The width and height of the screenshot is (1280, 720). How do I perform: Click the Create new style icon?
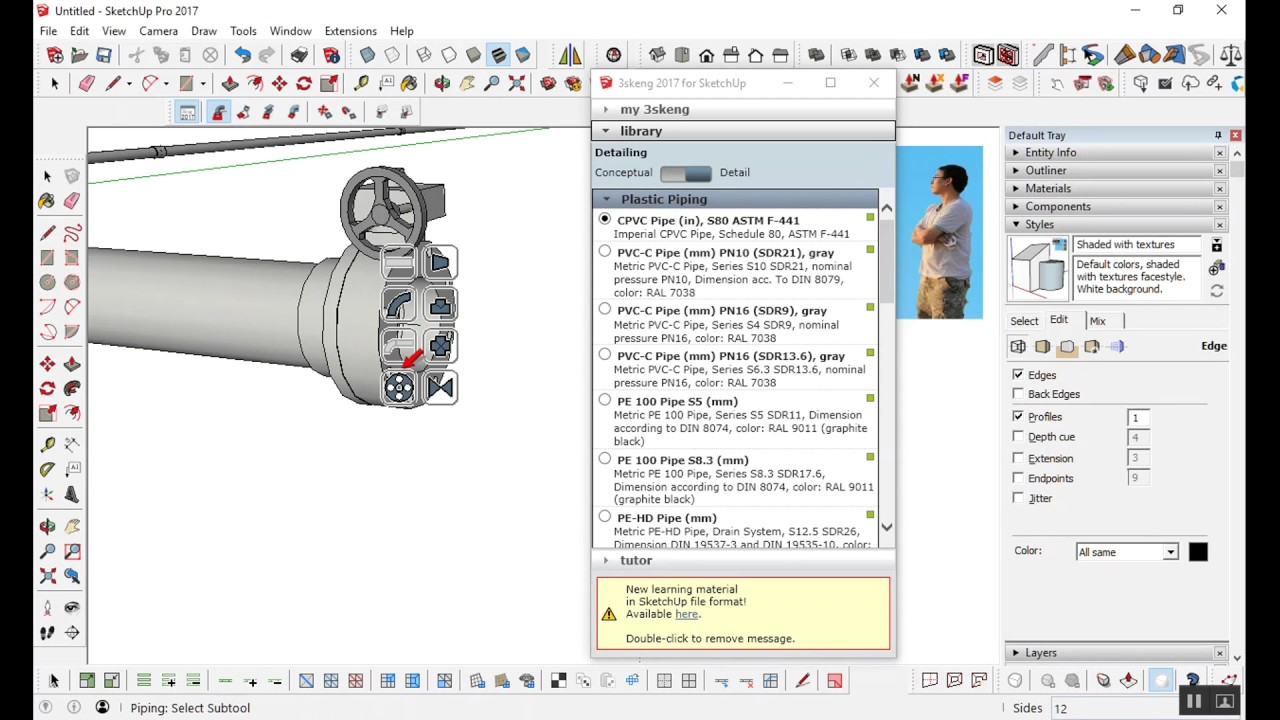pyautogui.click(x=1216, y=268)
